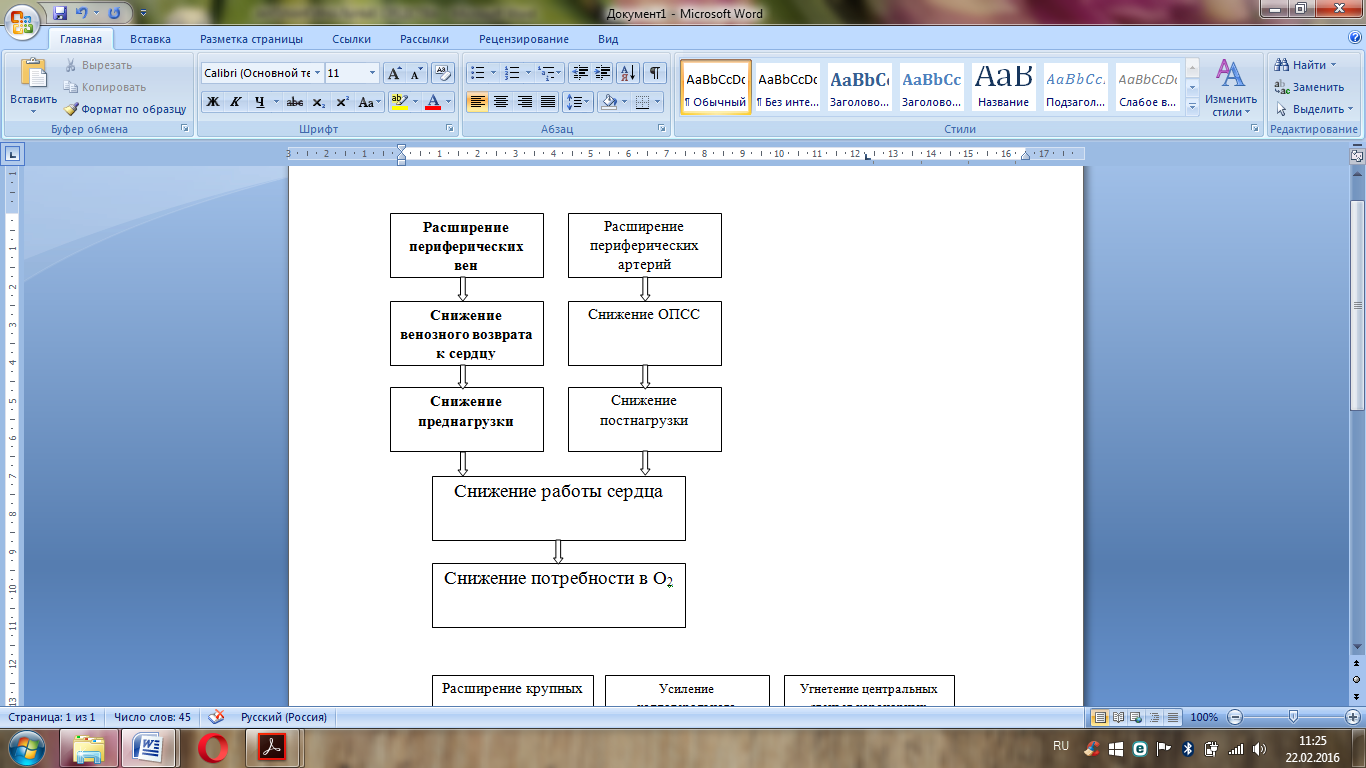Expand styles gallery More arrow

1192,107
